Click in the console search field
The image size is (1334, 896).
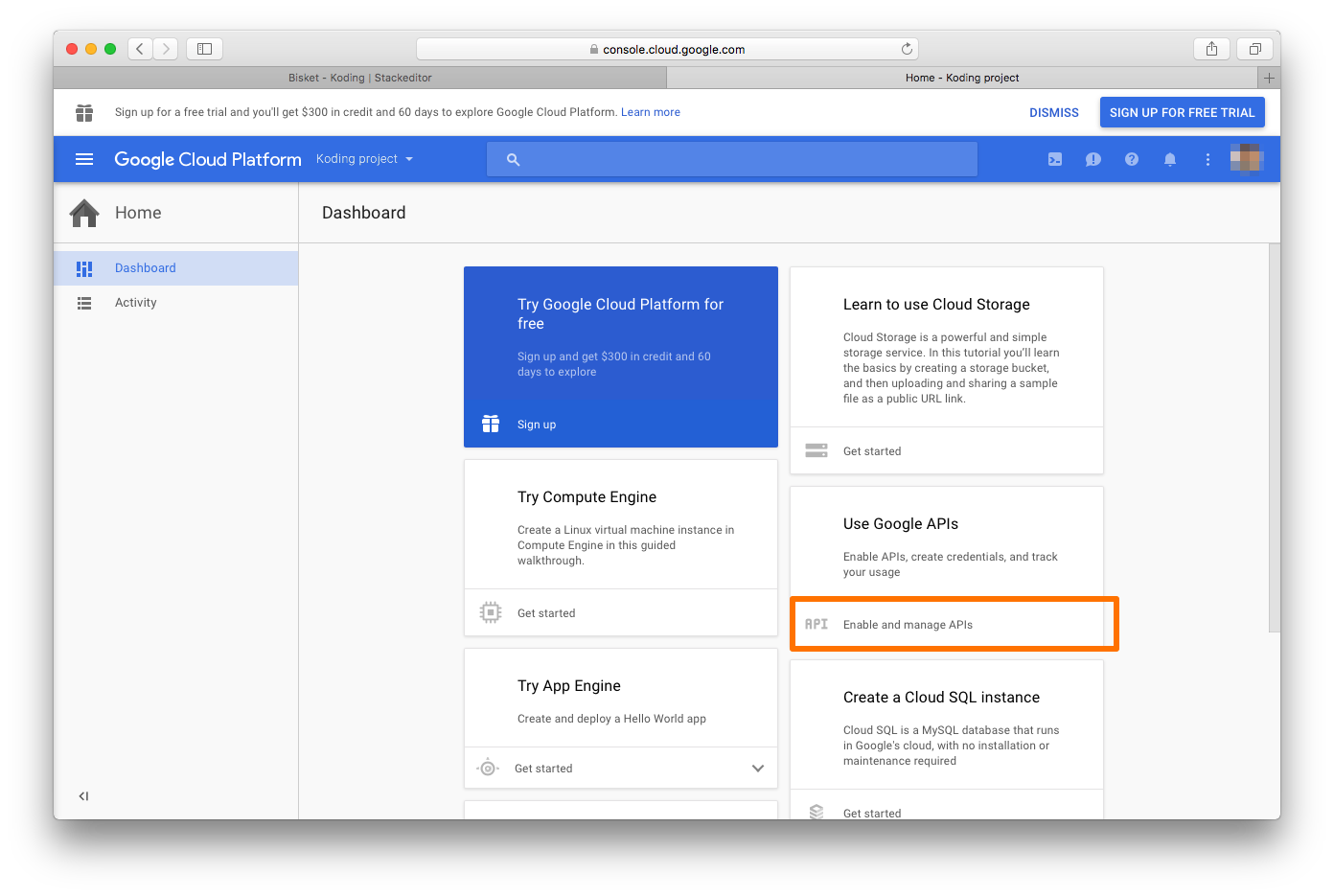(732, 159)
